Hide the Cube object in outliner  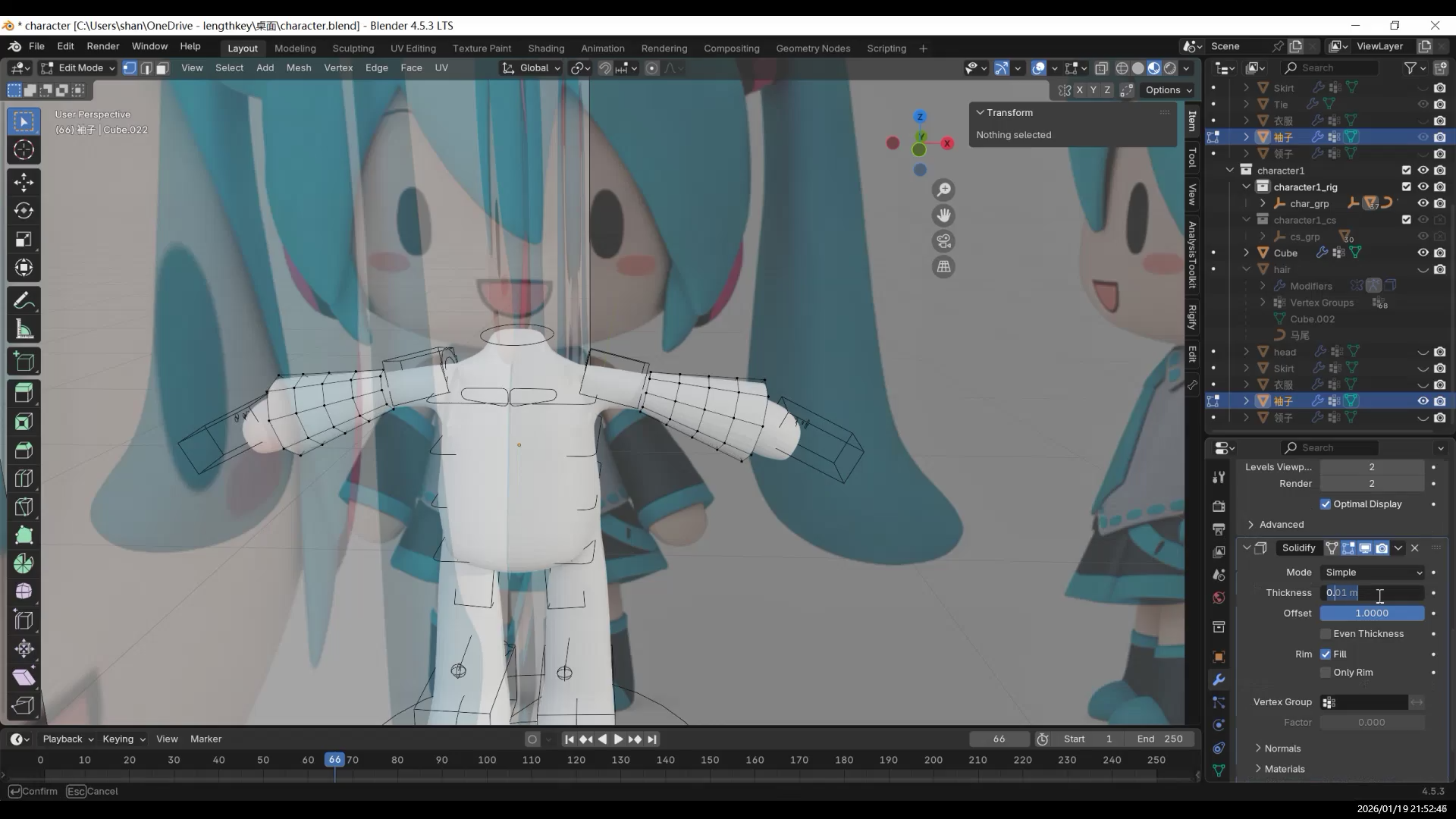coord(1423,253)
